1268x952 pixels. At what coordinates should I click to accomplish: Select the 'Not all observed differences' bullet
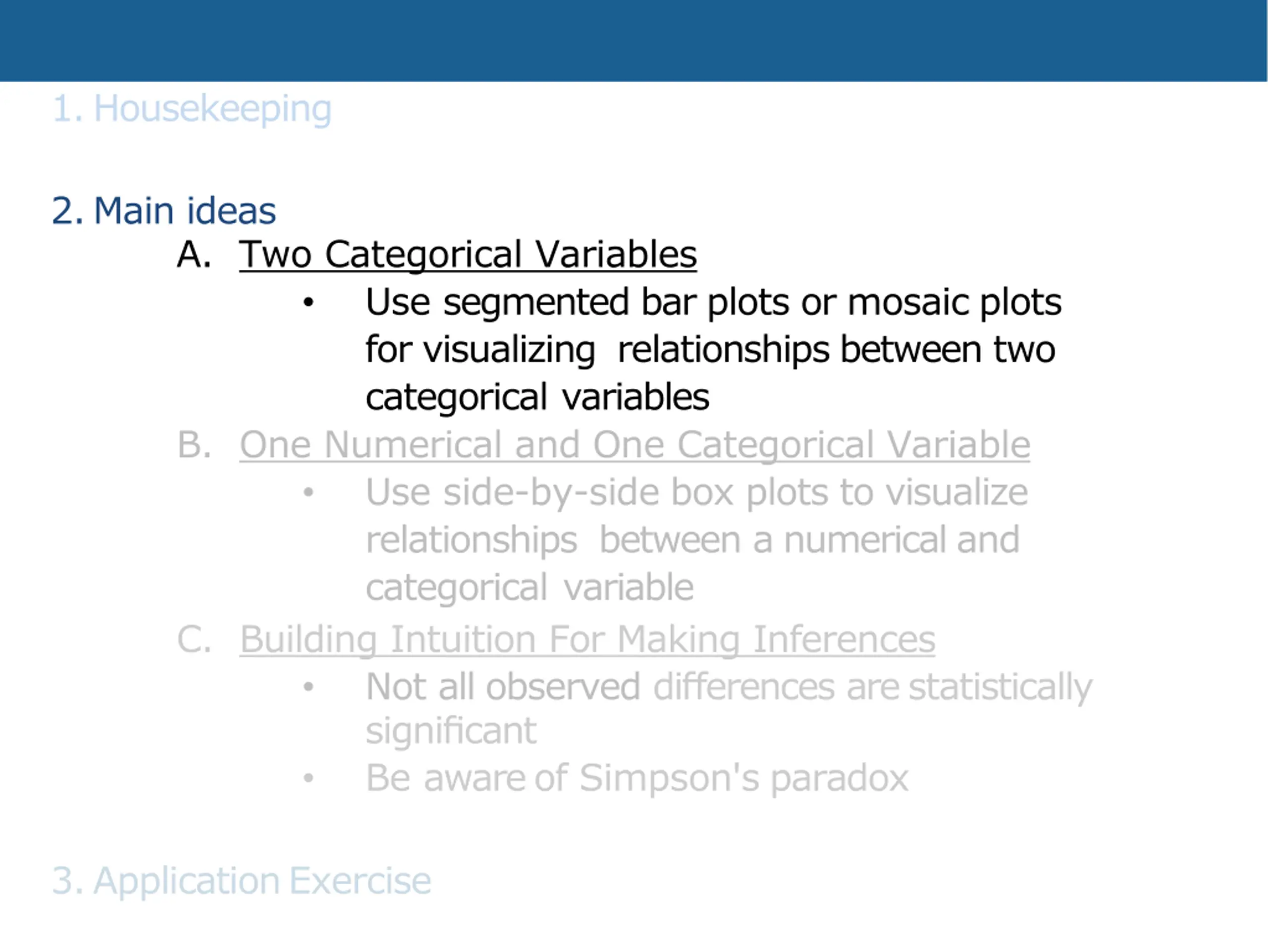pos(729,708)
